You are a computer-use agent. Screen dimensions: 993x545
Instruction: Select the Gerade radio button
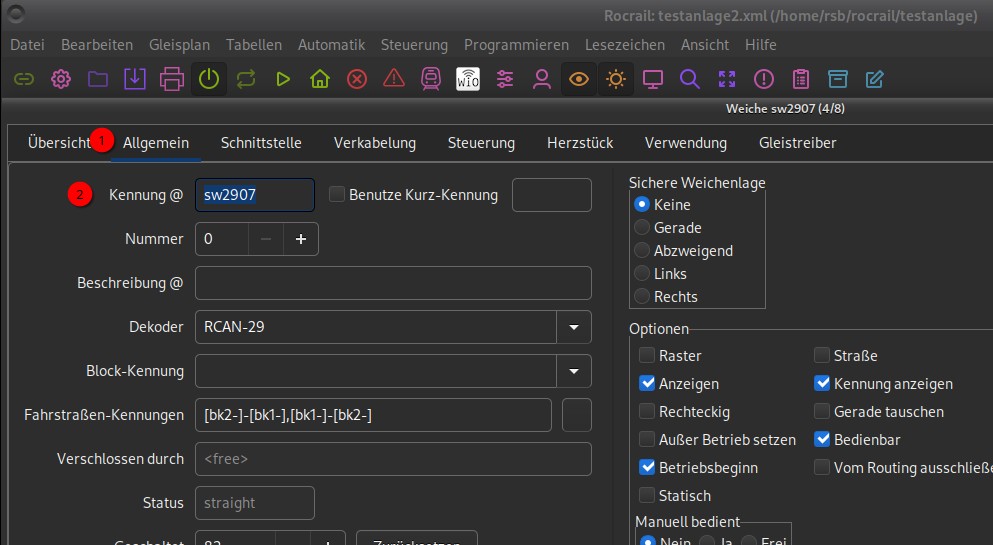coord(642,227)
